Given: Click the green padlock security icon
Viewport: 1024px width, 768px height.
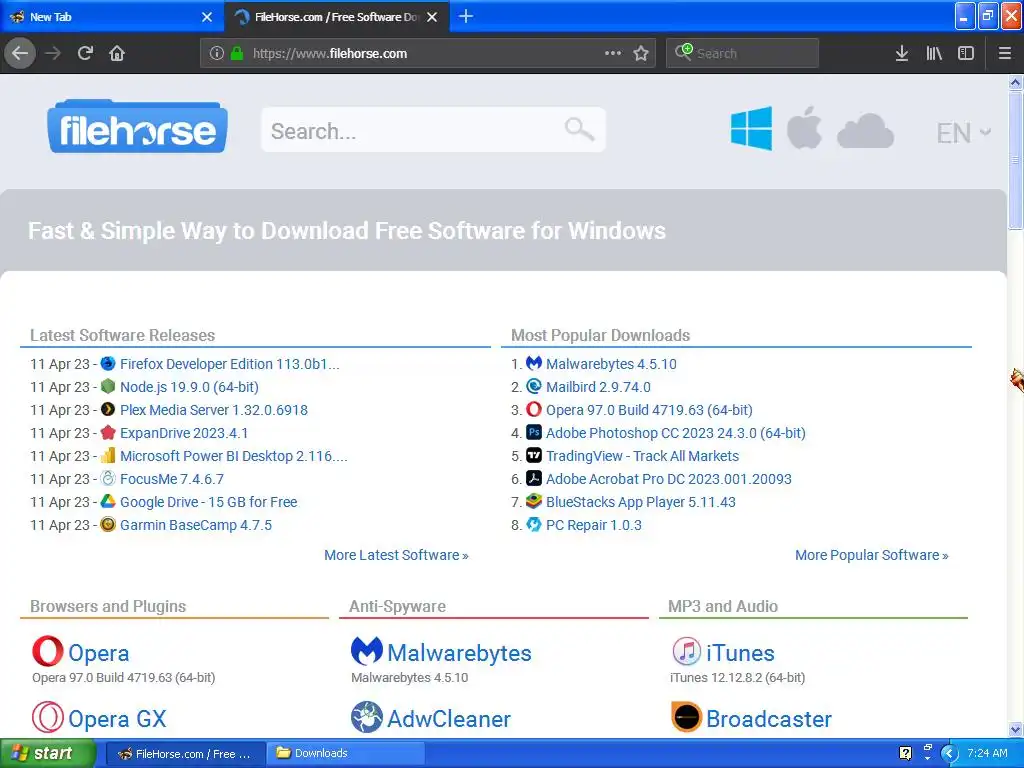Looking at the screenshot, I should click(237, 53).
